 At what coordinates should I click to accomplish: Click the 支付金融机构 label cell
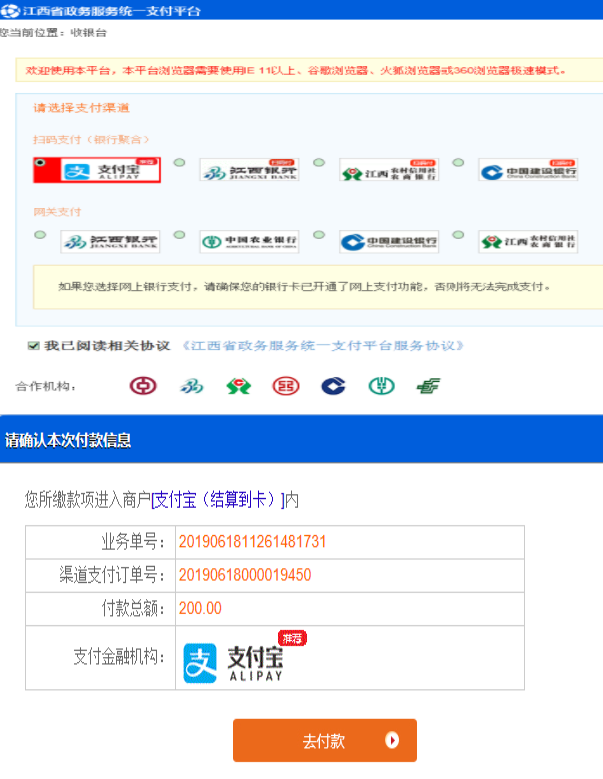click(x=100, y=657)
